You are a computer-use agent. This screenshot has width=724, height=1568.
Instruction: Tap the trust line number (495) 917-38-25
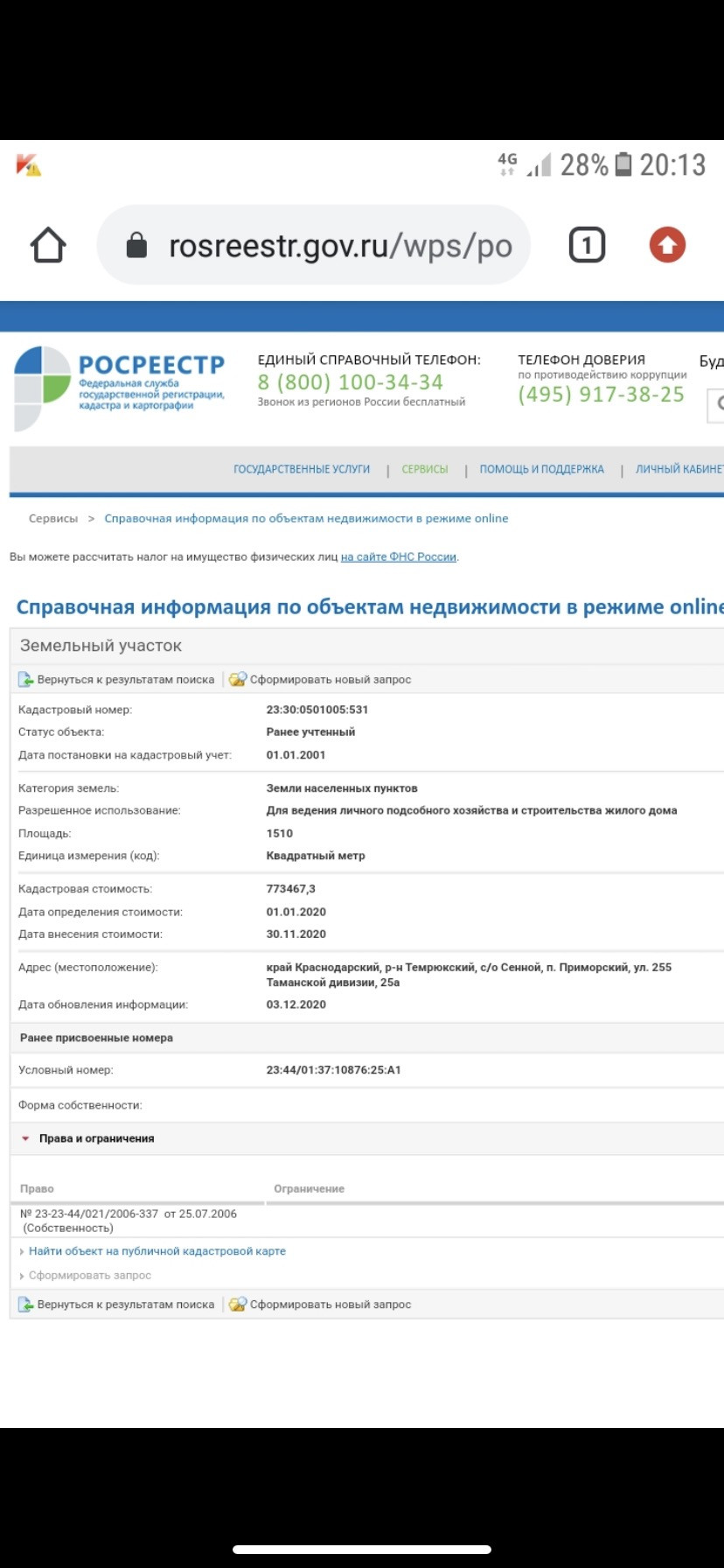coord(601,395)
